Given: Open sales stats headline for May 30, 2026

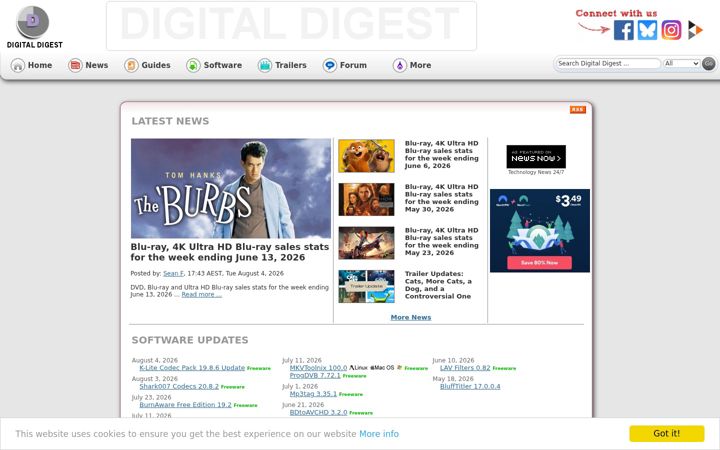Looking at the screenshot, I should tap(441, 198).
